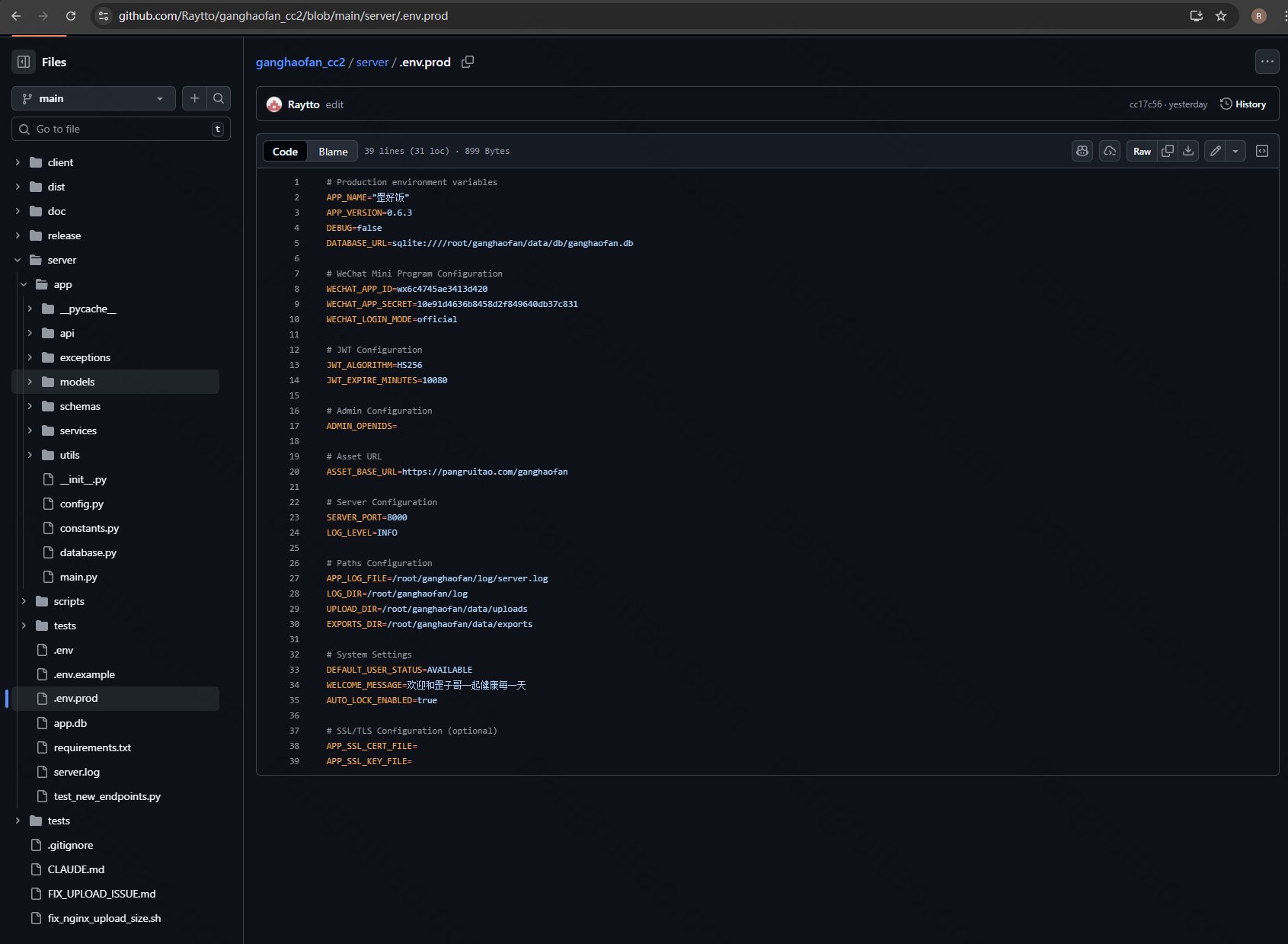Open the commit History link
The width and height of the screenshot is (1288, 944).
[1243, 104]
